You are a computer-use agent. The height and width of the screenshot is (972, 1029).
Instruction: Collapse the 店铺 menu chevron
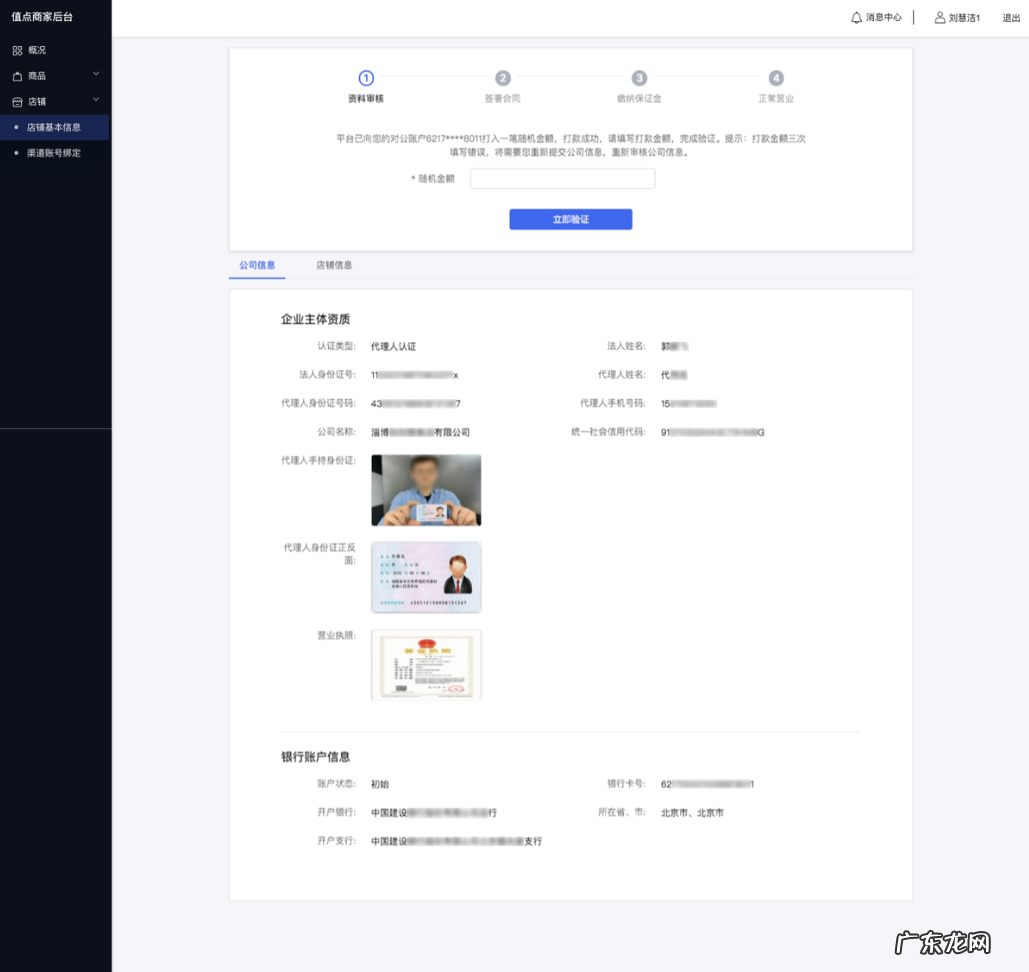[x=96, y=101]
